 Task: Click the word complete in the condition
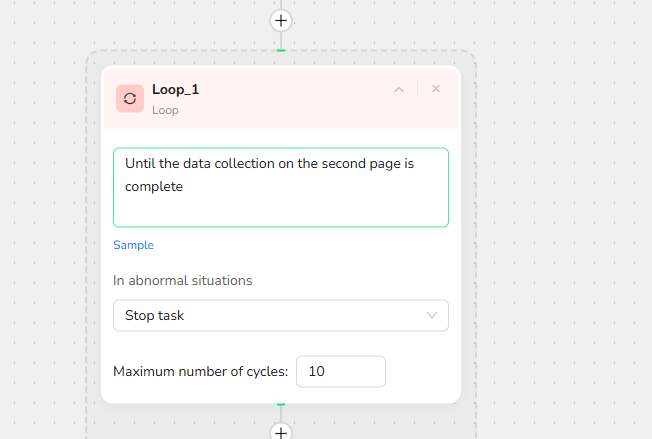(153, 186)
